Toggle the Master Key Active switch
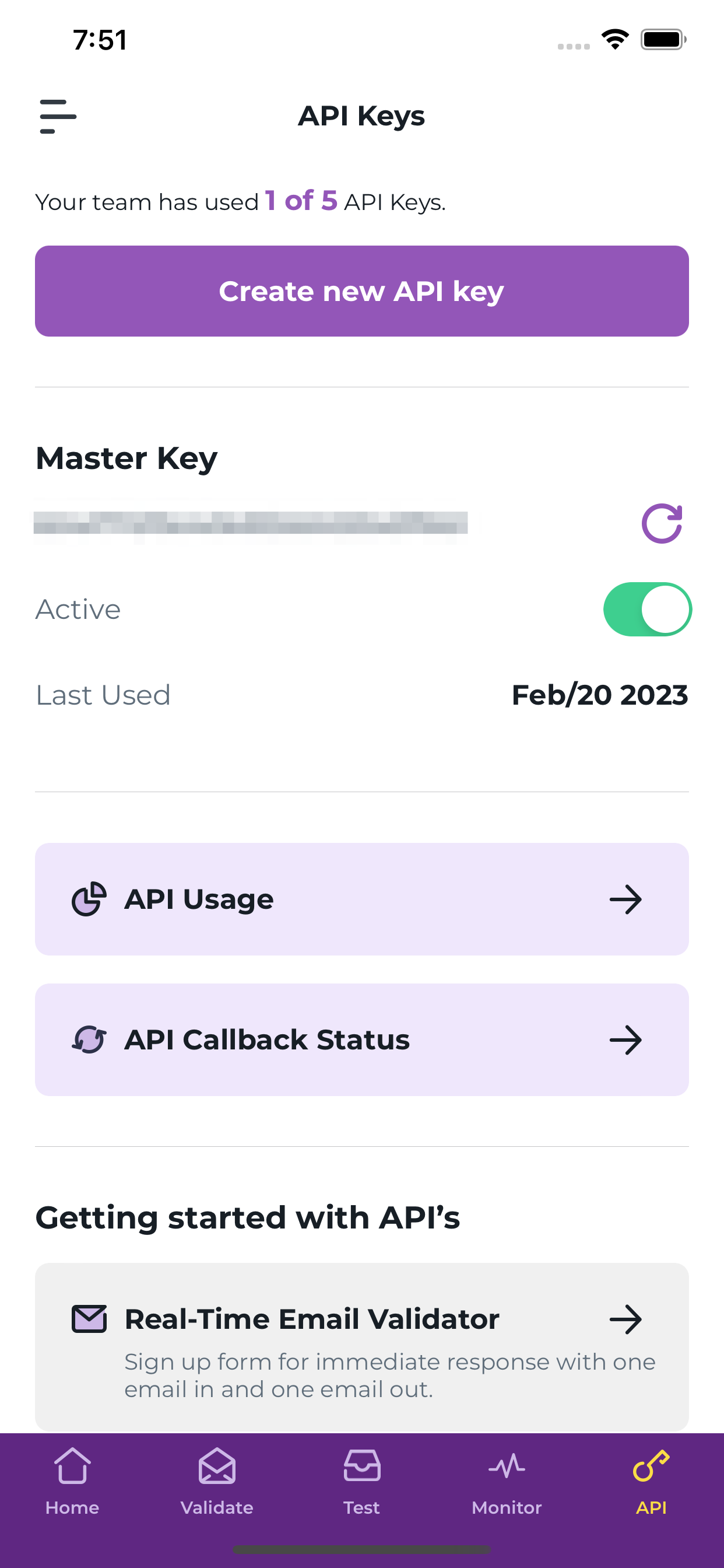The image size is (724, 1568). pyautogui.click(x=647, y=610)
